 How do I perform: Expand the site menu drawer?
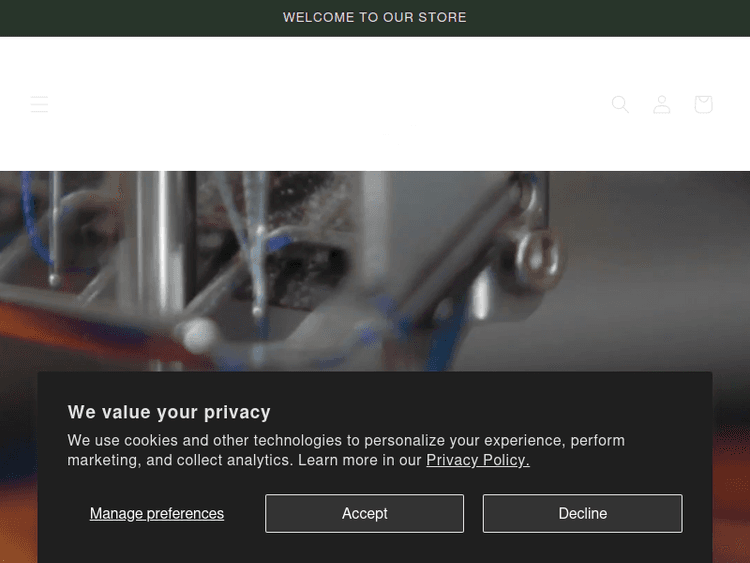pyautogui.click(x=39, y=104)
